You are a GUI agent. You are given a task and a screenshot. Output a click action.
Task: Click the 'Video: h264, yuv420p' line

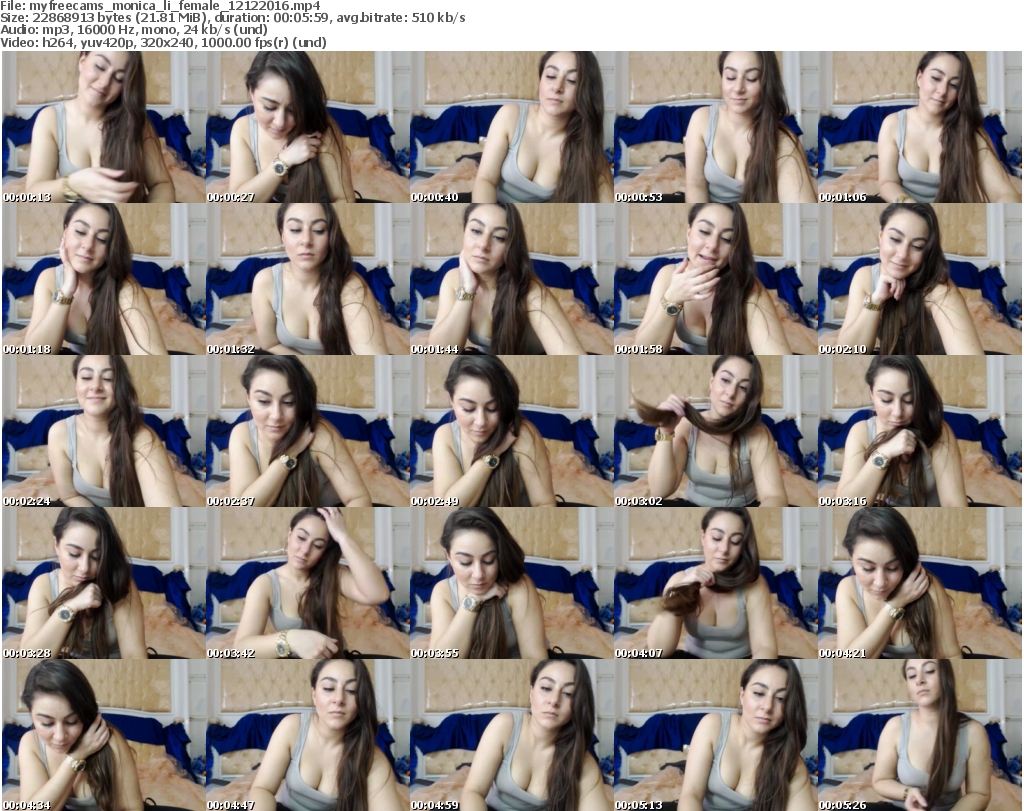(163, 42)
